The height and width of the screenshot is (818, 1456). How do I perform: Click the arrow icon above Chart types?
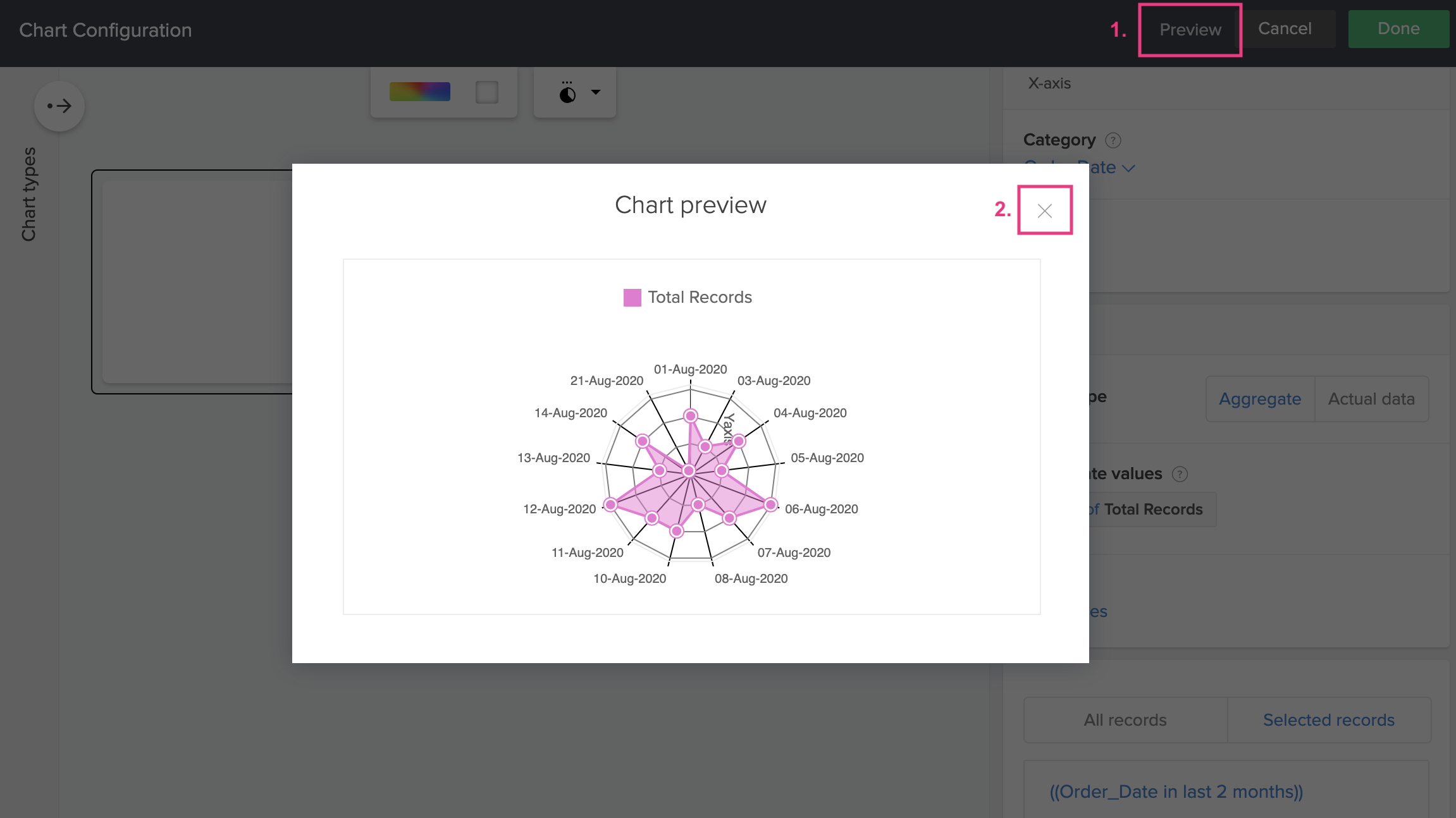pyautogui.click(x=59, y=106)
